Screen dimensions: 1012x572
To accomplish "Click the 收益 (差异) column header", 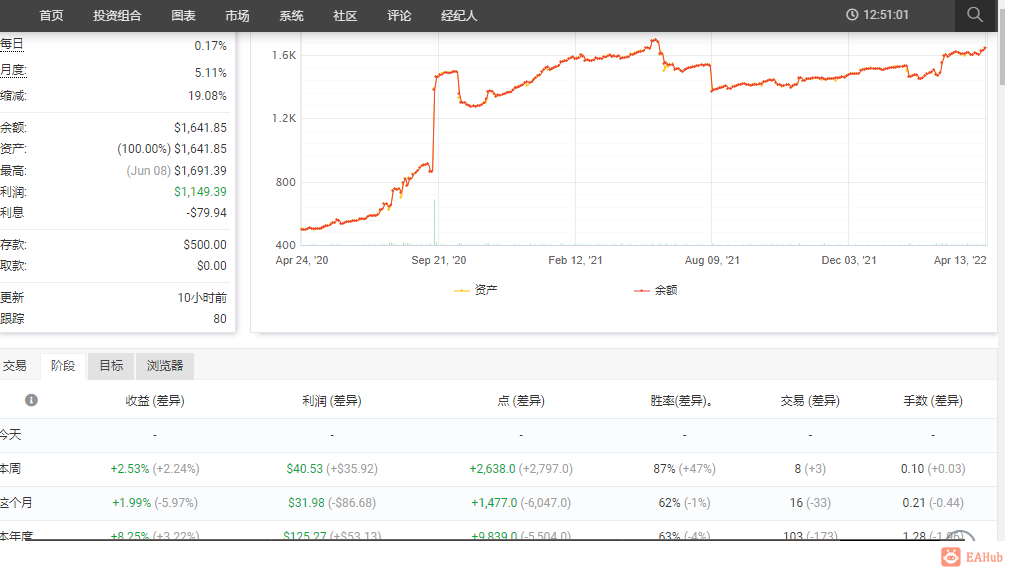I will tap(155, 401).
